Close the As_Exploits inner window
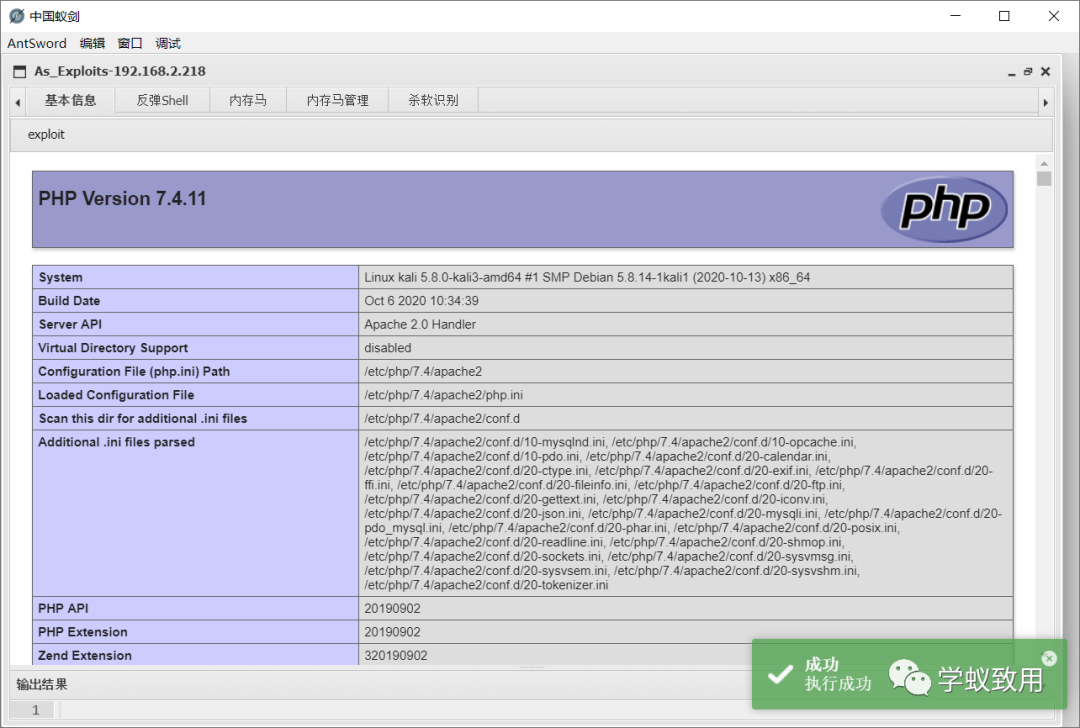Image resolution: width=1080 pixels, height=728 pixels. [x=1046, y=72]
